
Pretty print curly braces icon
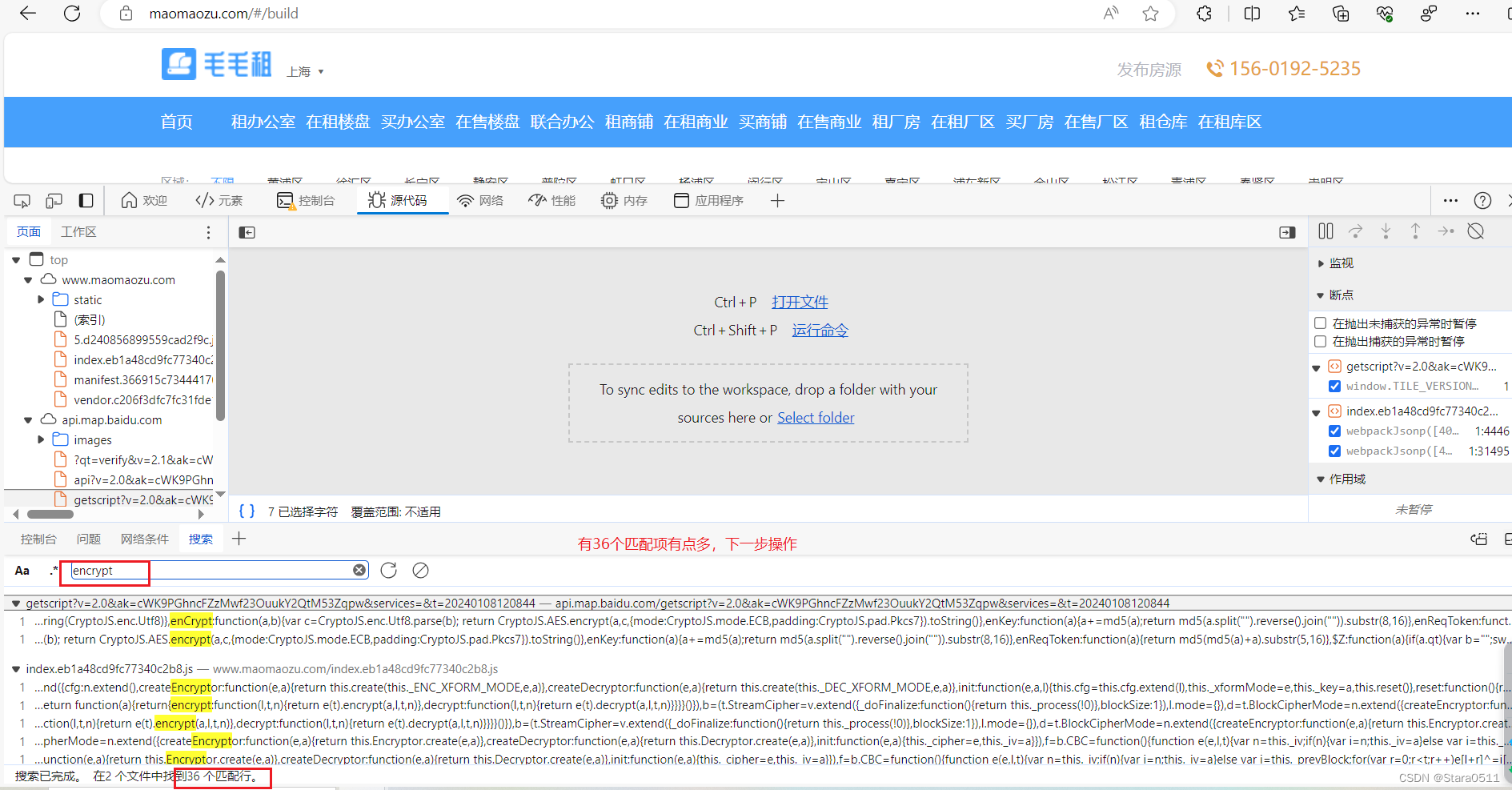point(247,511)
